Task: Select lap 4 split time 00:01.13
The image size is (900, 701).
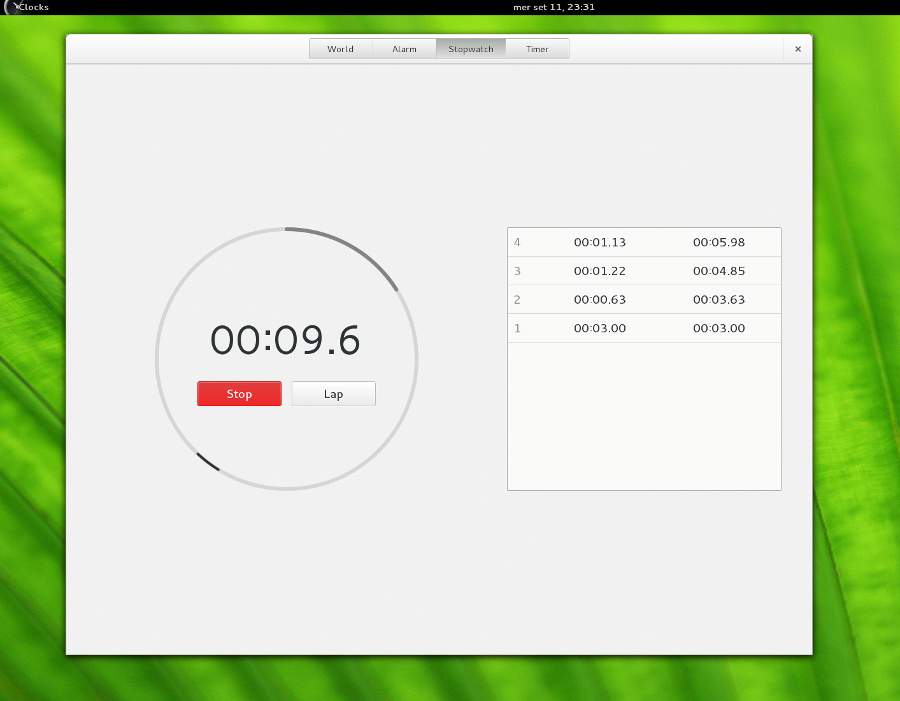Action: pyautogui.click(x=600, y=242)
